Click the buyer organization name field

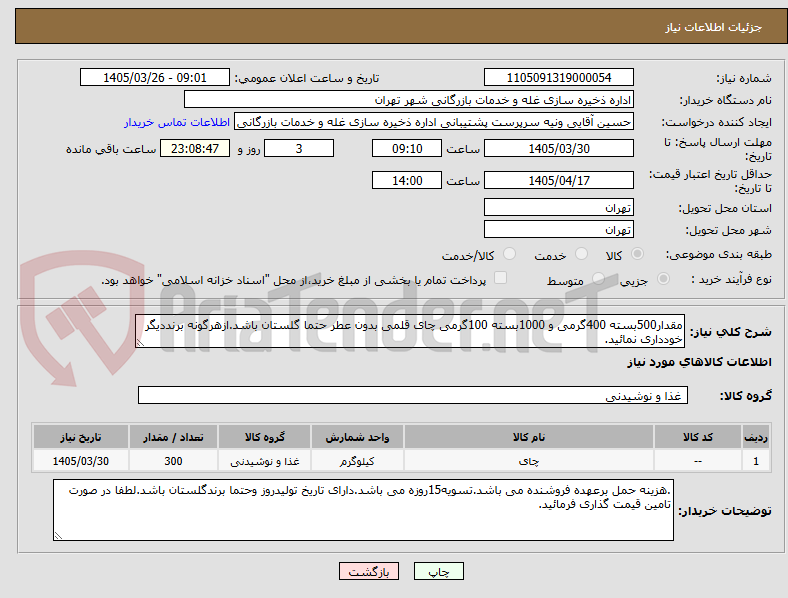[409, 99]
